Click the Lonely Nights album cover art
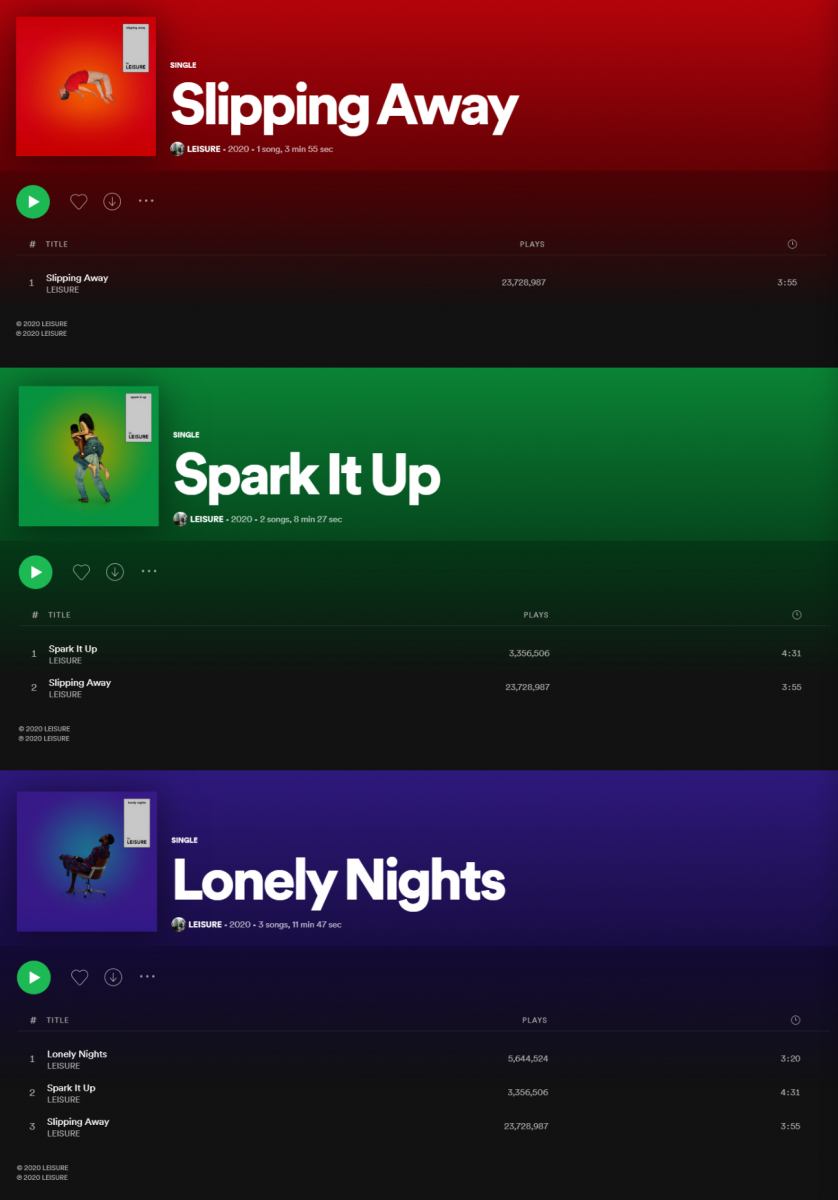838x1200 pixels. pos(87,861)
